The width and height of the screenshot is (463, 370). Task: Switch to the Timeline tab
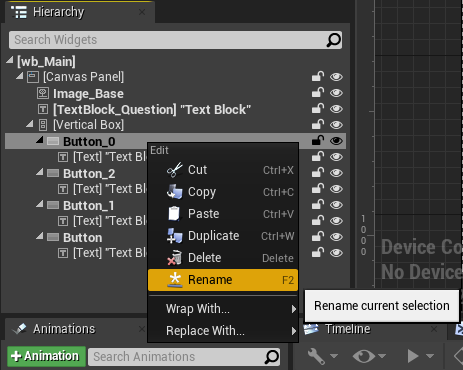click(x=373, y=329)
